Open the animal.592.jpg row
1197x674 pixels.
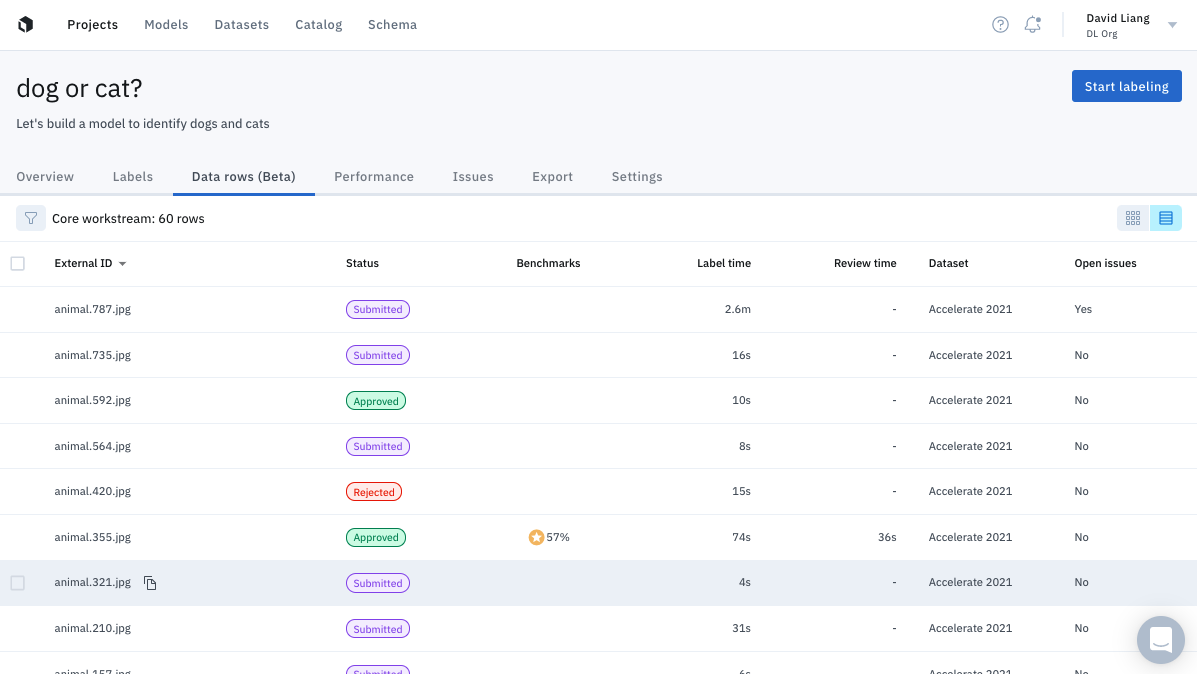point(598,401)
